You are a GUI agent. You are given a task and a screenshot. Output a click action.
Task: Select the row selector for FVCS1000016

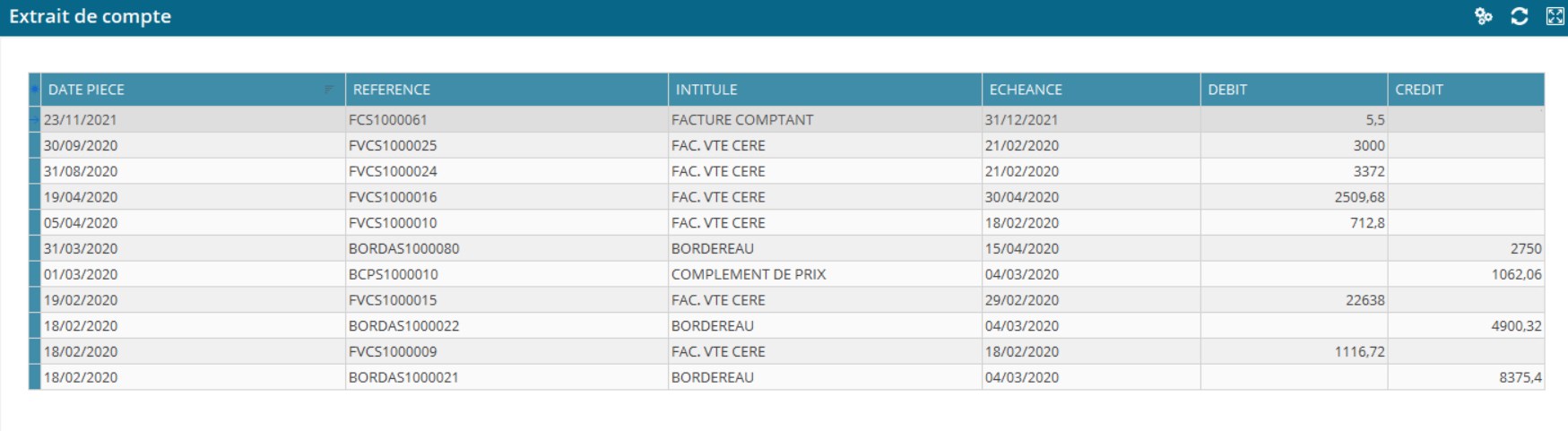pos(35,197)
